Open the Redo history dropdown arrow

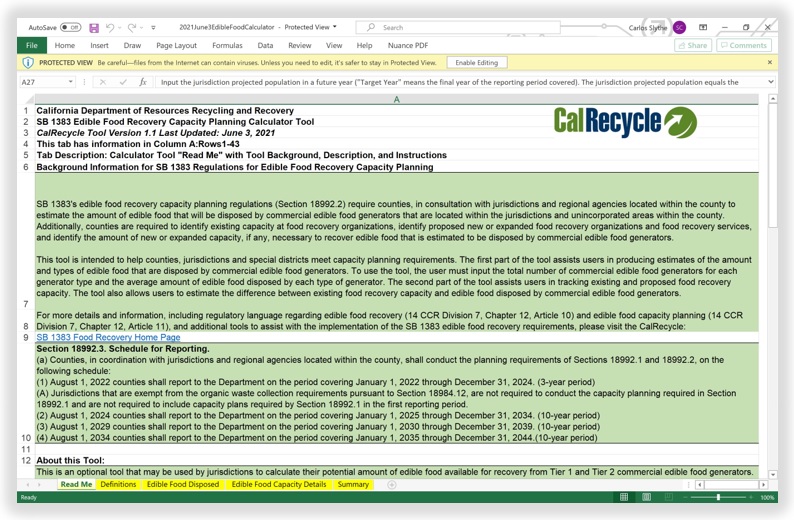[141, 28]
